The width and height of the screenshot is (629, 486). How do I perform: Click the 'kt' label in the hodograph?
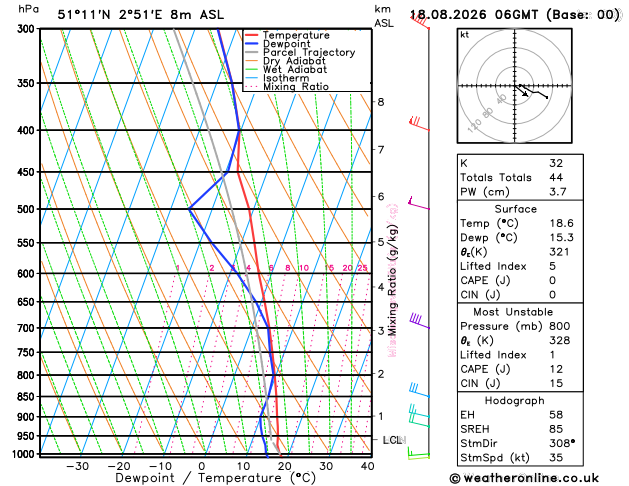[465, 35]
